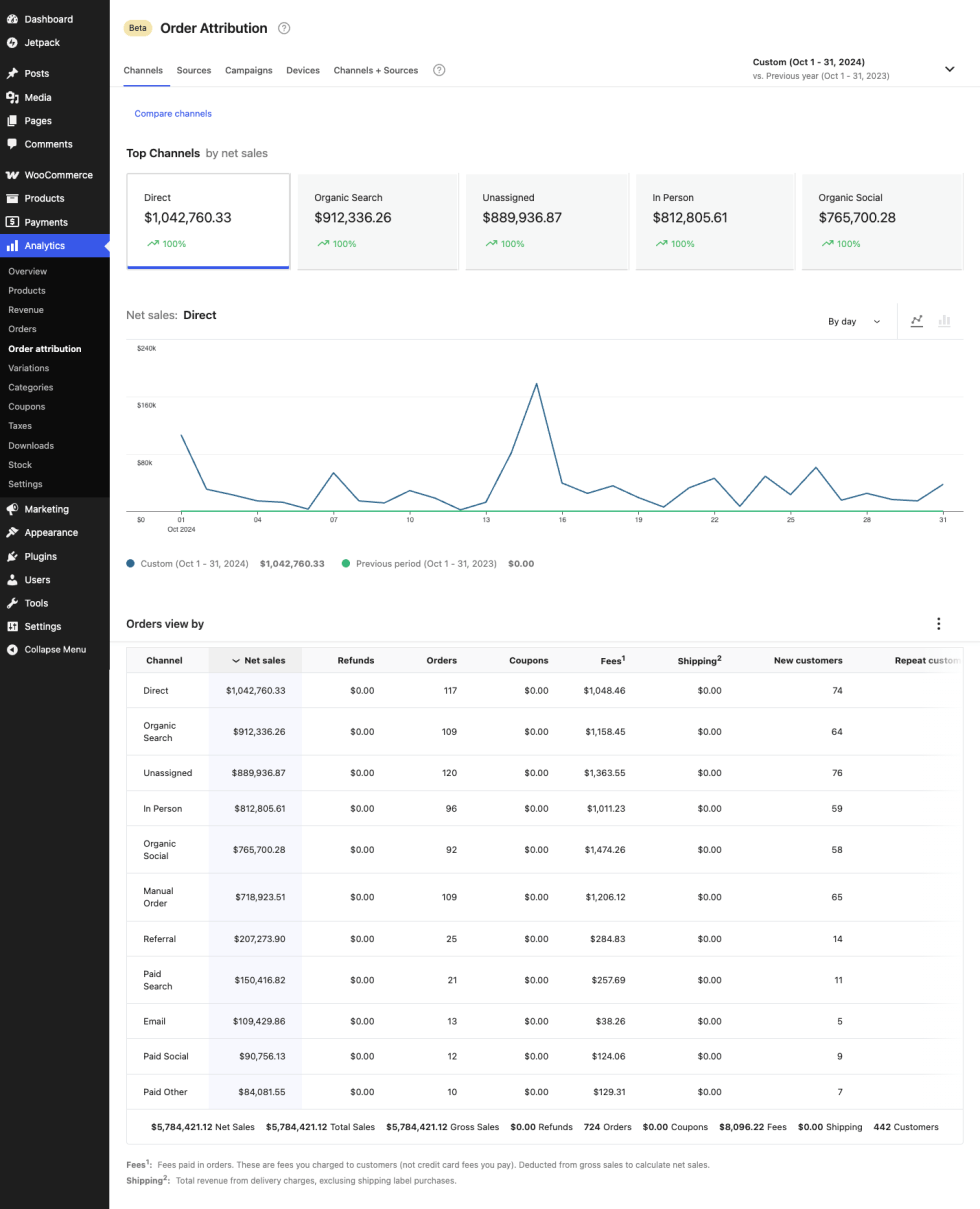Select the In Person channel card
The image size is (980, 1209).
tap(714, 221)
